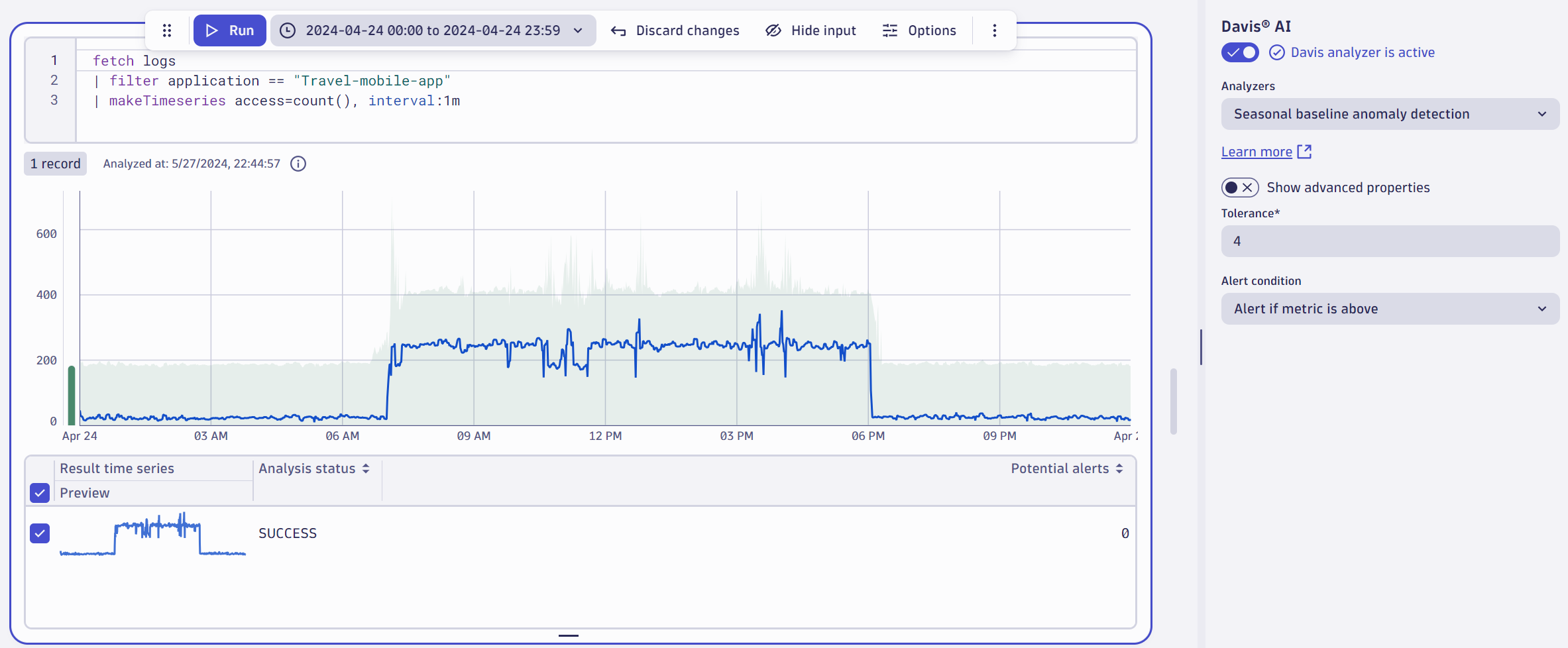Click inside the Tolerance input field

[1389, 241]
